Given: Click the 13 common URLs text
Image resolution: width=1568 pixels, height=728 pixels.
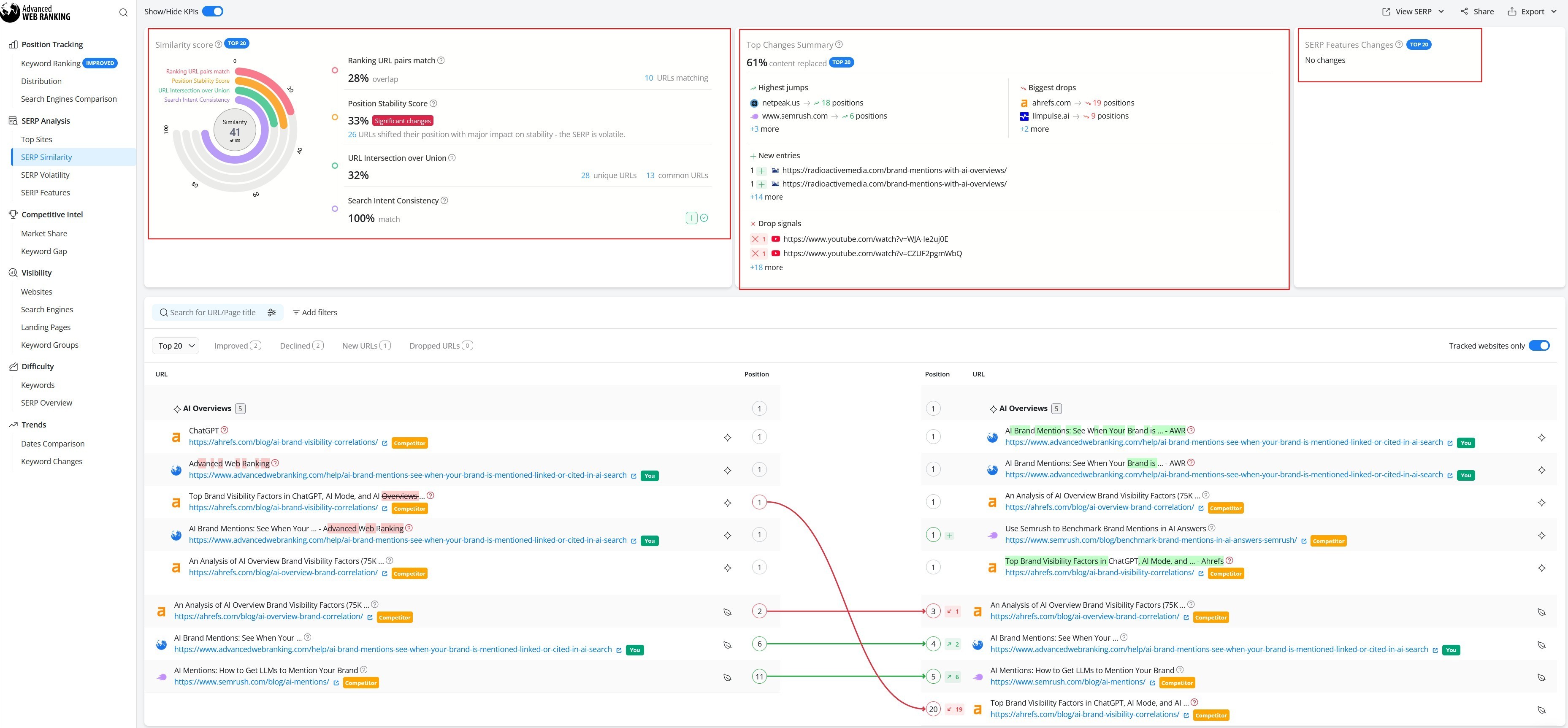Looking at the screenshot, I should pyautogui.click(x=677, y=175).
